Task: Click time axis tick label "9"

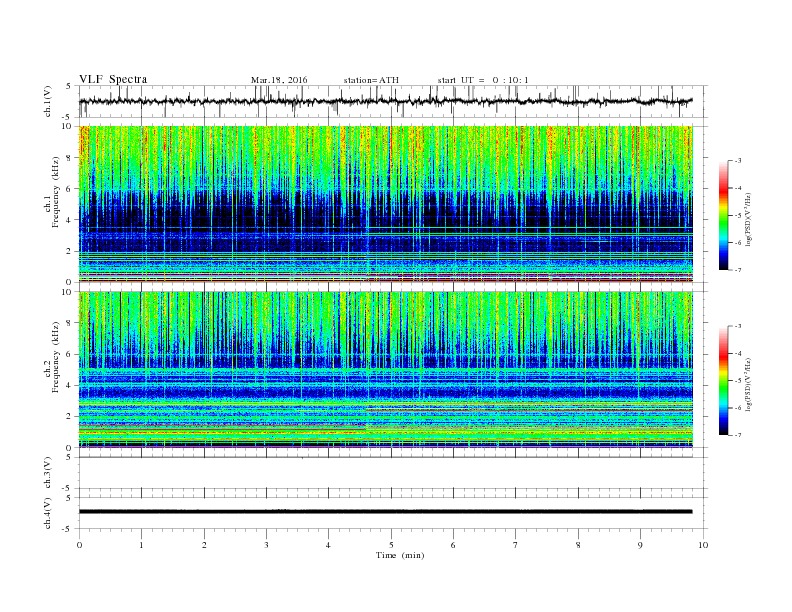Action: 640,545
